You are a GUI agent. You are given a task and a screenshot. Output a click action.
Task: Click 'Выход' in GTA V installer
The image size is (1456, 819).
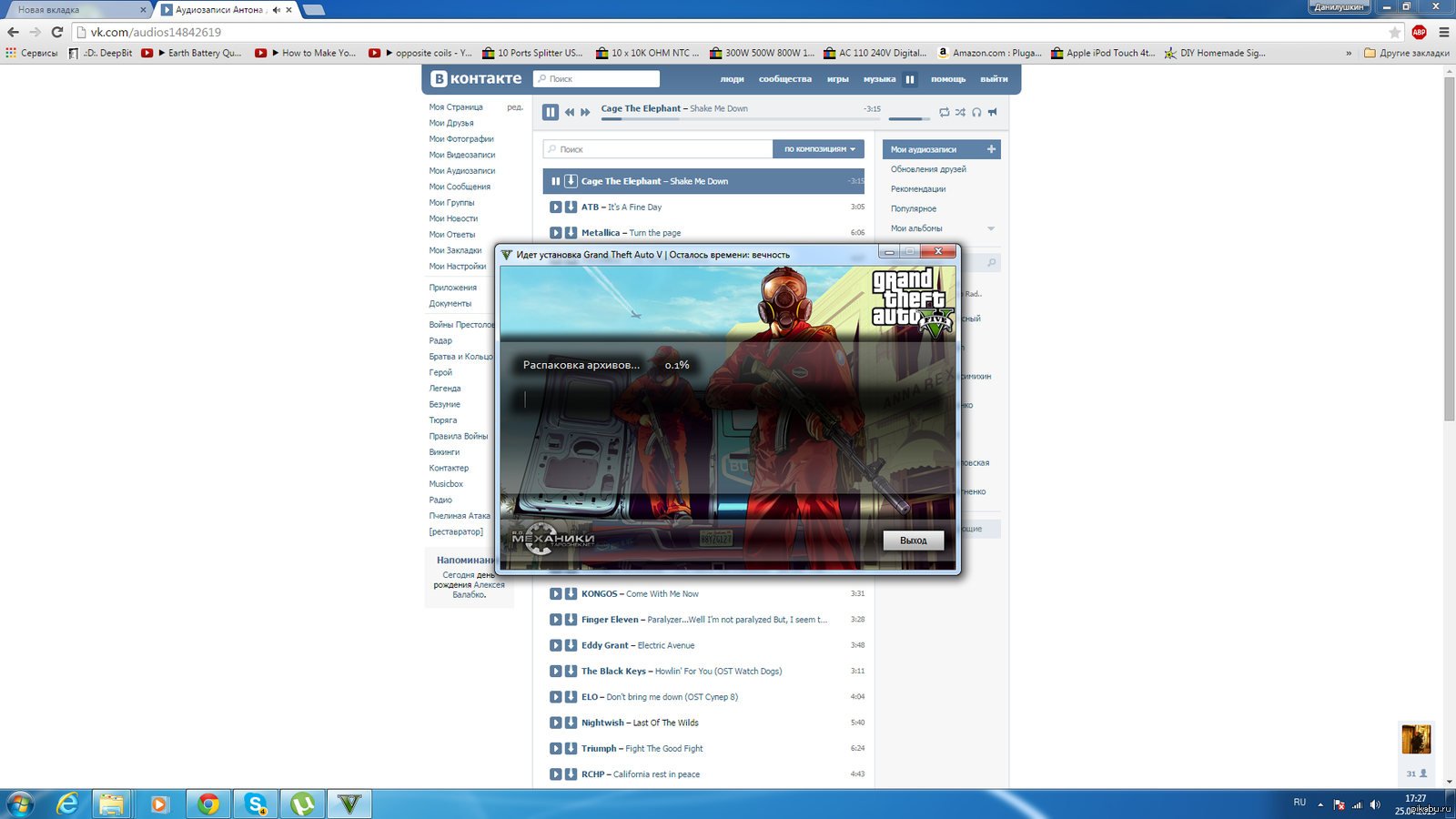[914, 541]
